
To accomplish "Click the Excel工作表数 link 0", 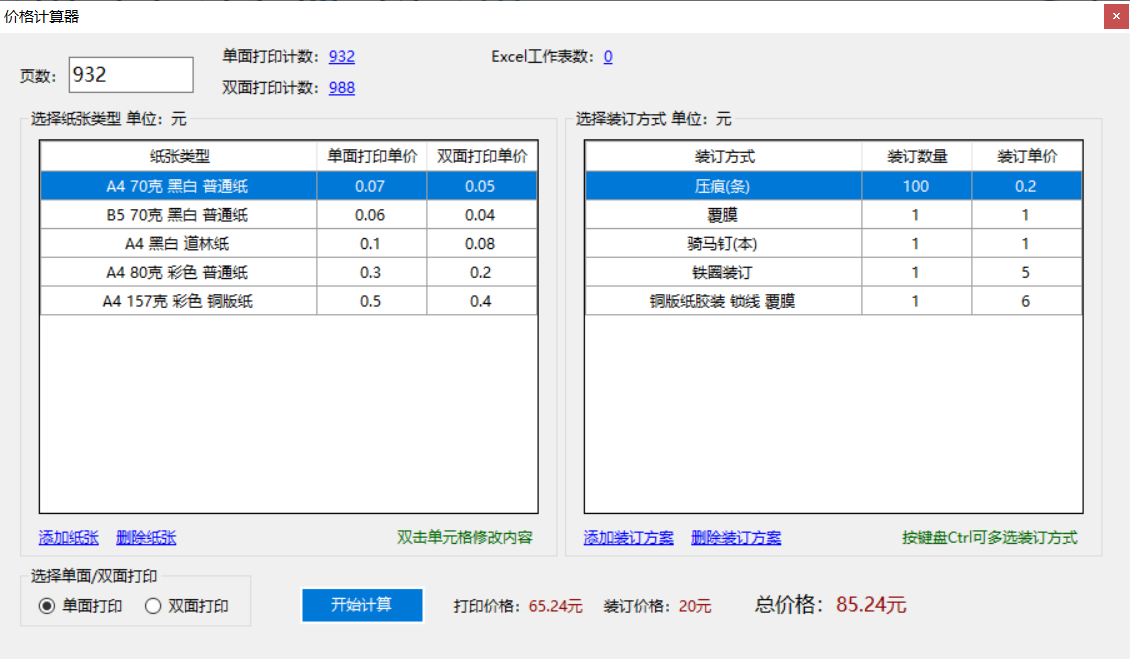I will (x=608, y=56).
